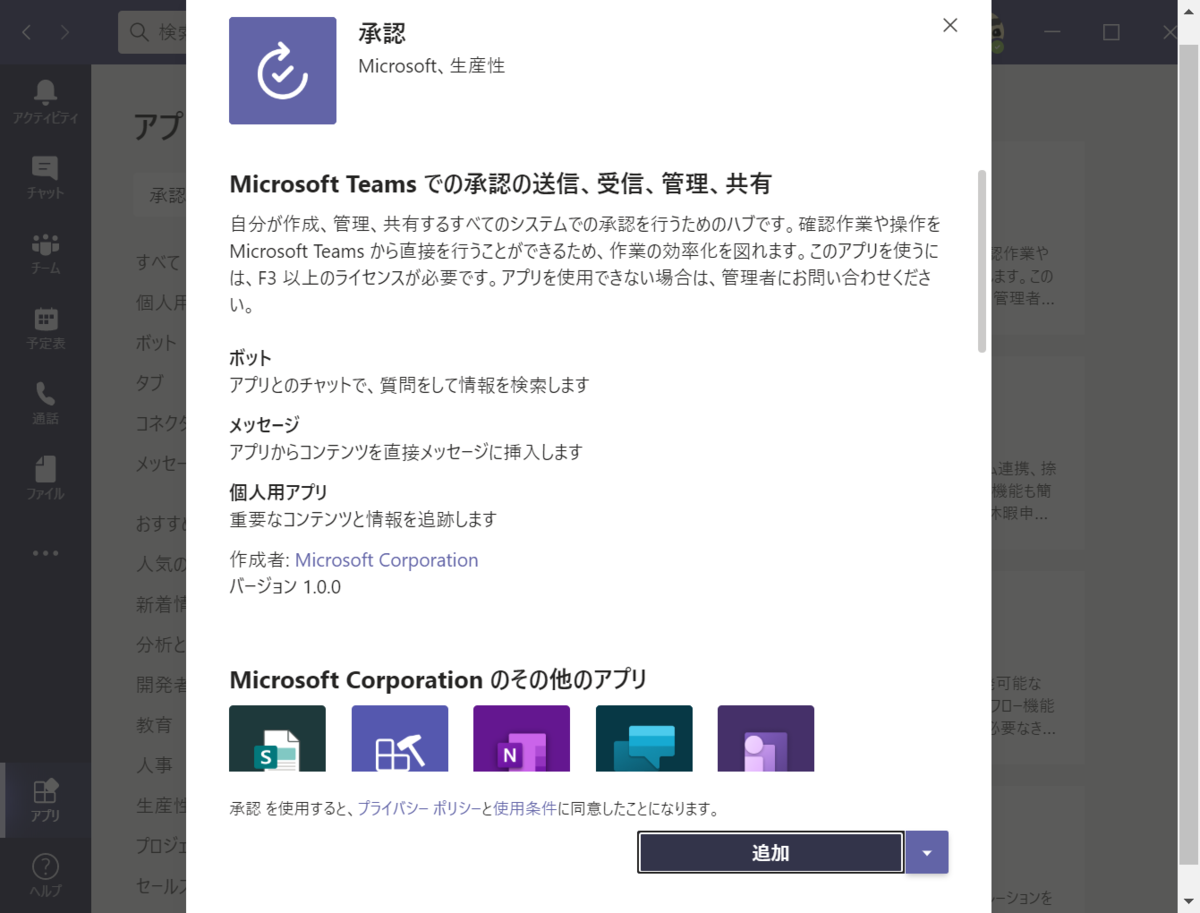1200x913 pixels.
Task: Click the Microsoft、生産性 subtitle
Action: (x=431, y=66)
